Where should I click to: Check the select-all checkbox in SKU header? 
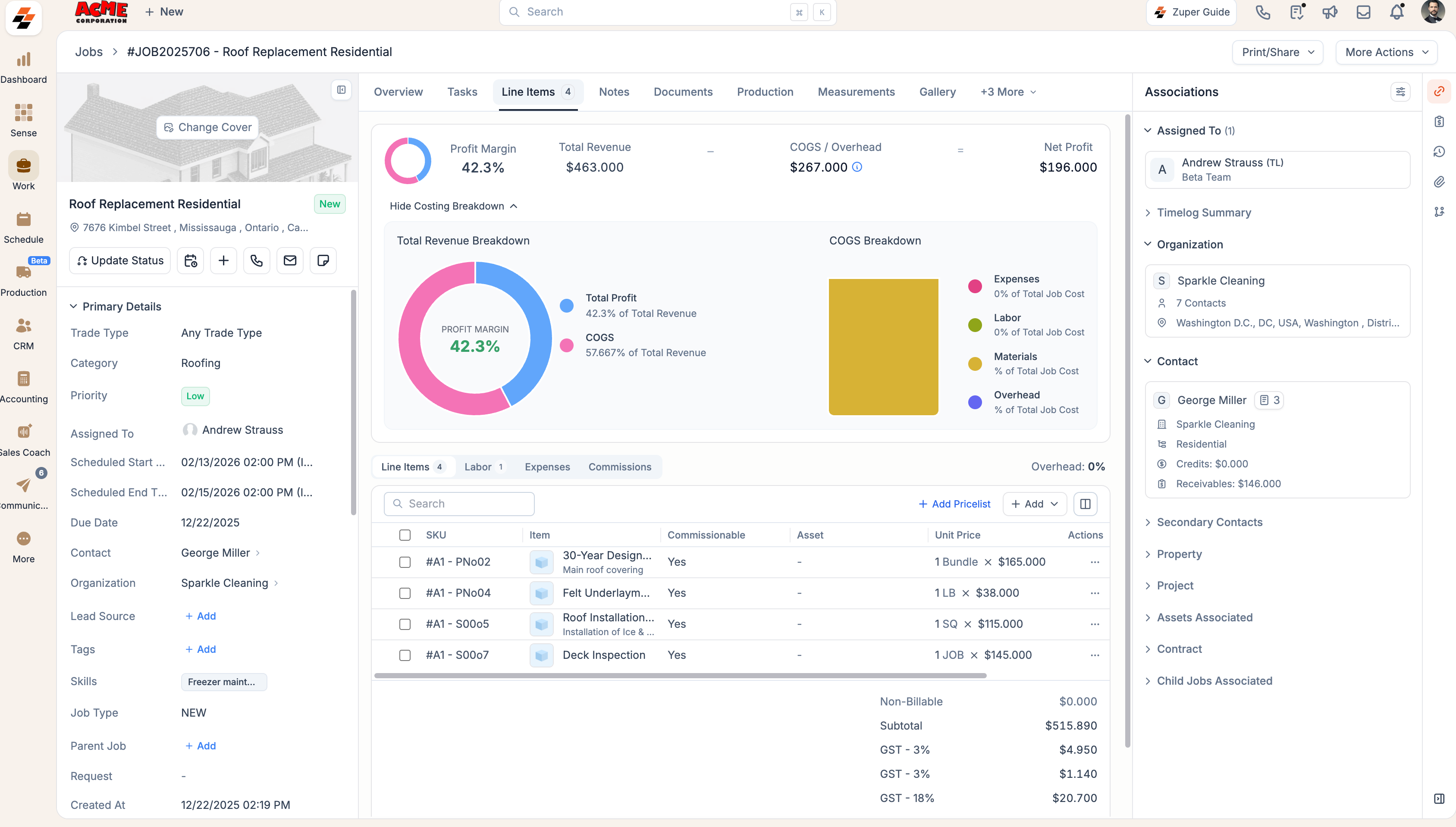tap(405, 535)
